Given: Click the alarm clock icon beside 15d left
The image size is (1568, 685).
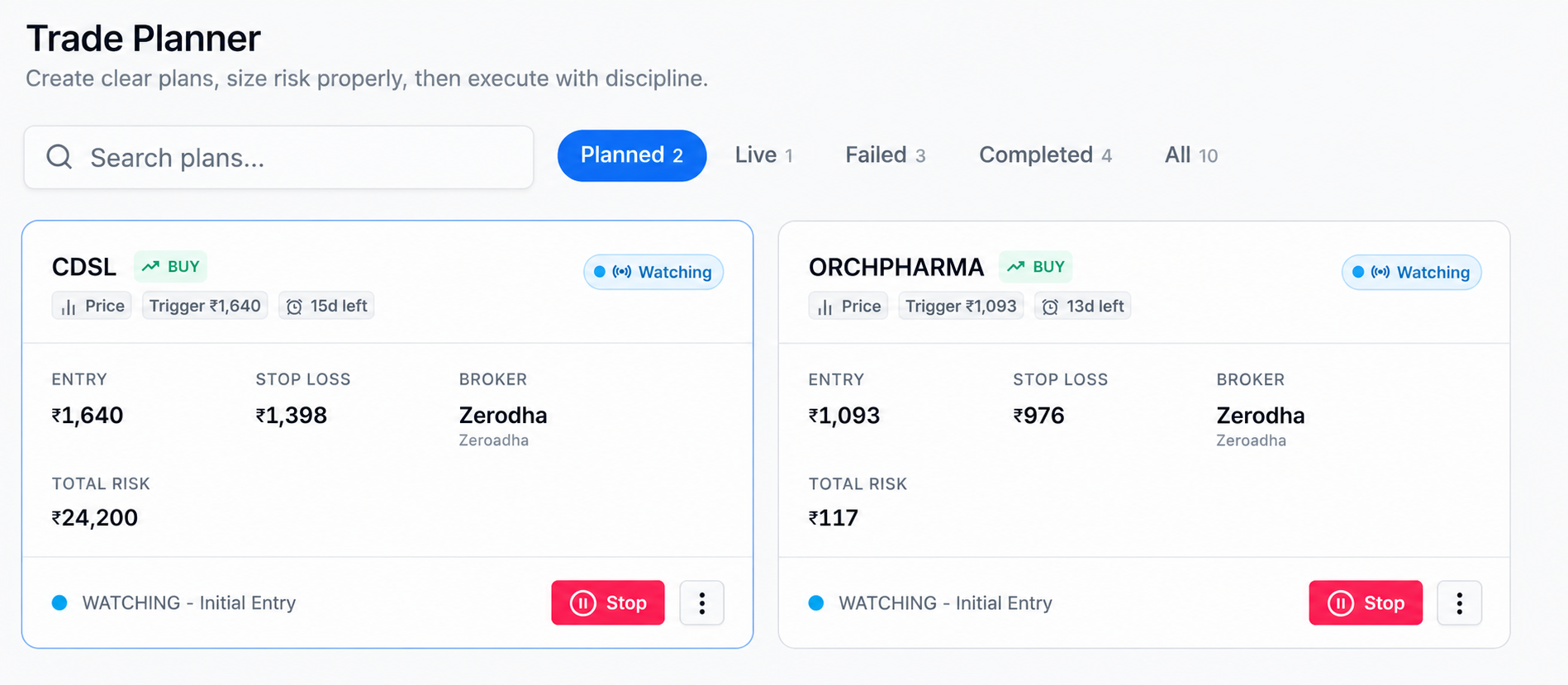Looking at the screenshot, I should click(294, 307).
